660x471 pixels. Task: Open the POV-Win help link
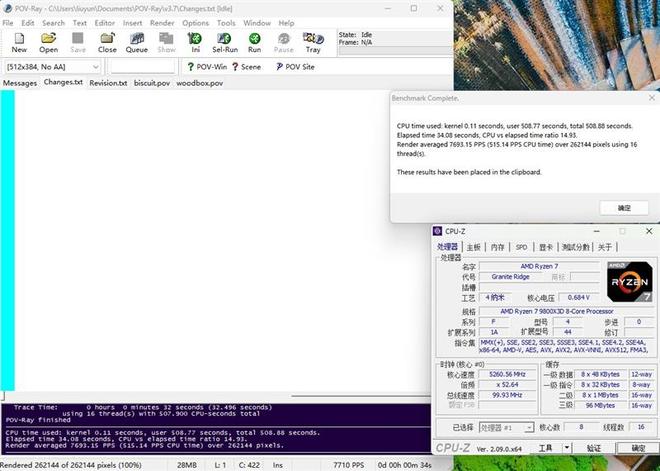206,67
